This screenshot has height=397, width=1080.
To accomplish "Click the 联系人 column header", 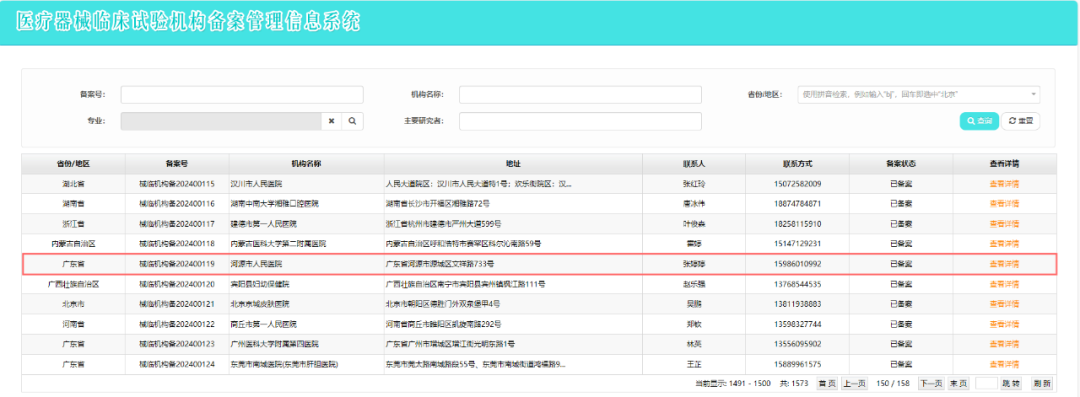I will (694, 164).
